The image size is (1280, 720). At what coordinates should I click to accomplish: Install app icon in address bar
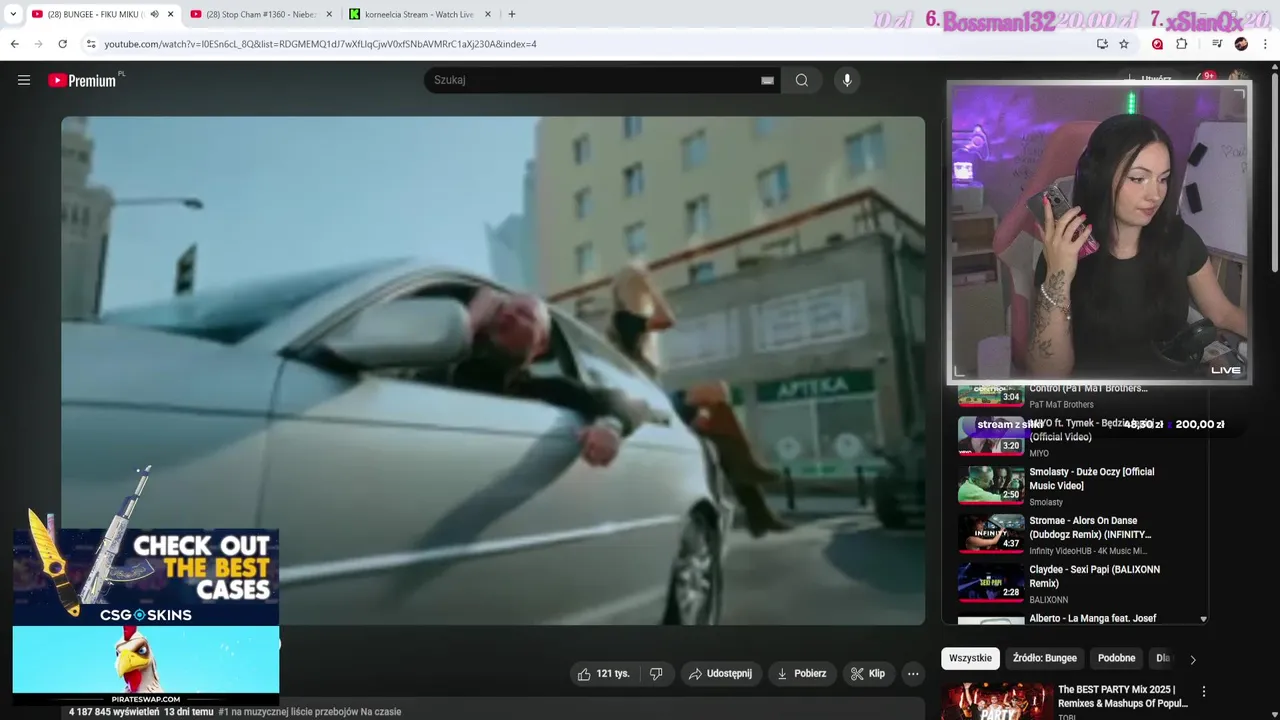(x=1102, y=44)
